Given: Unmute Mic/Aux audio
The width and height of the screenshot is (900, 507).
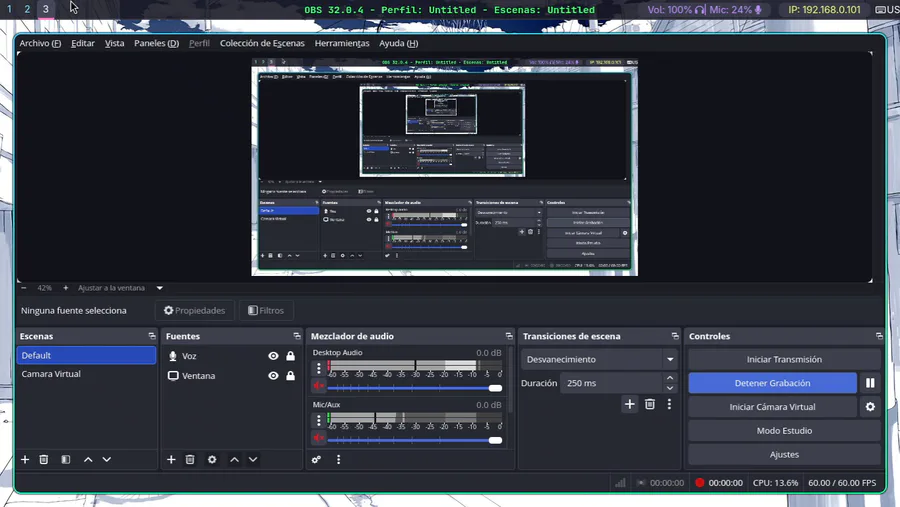Looking at the screenshot, I should [319, 438].
